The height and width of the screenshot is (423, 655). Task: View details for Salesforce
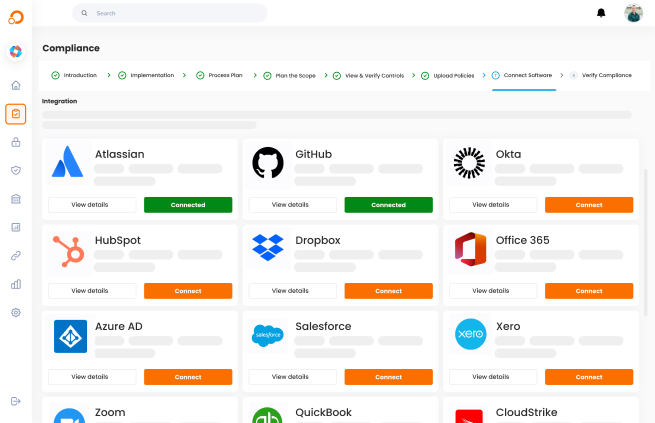pyautogui.click(x=292, y=377)
